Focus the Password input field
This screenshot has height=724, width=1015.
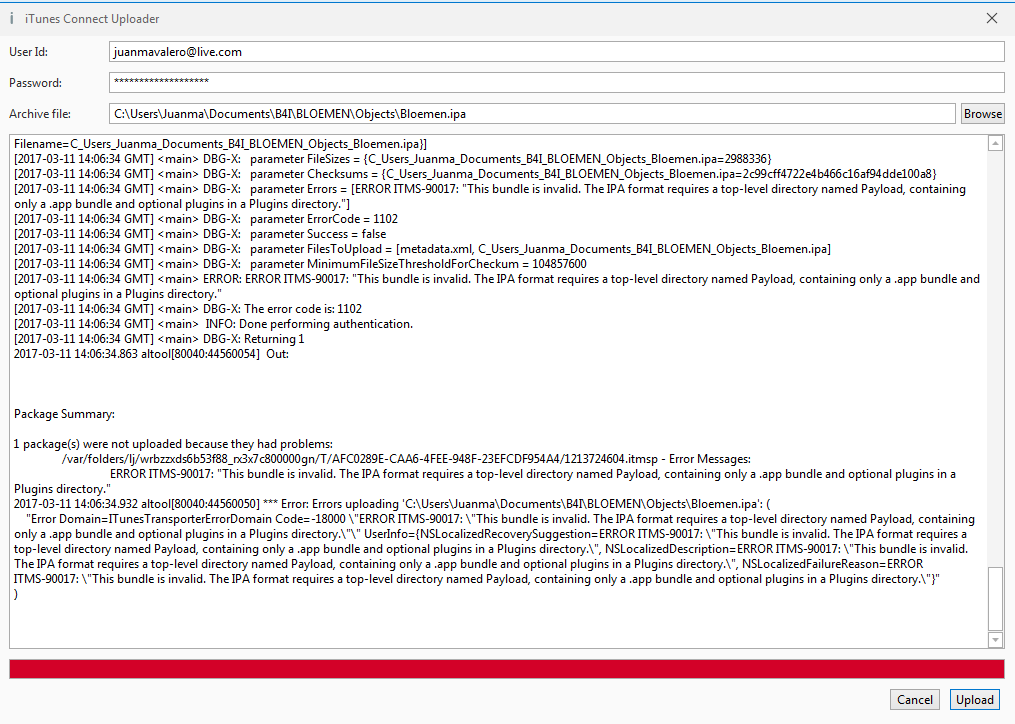click(x=557, y=82)
